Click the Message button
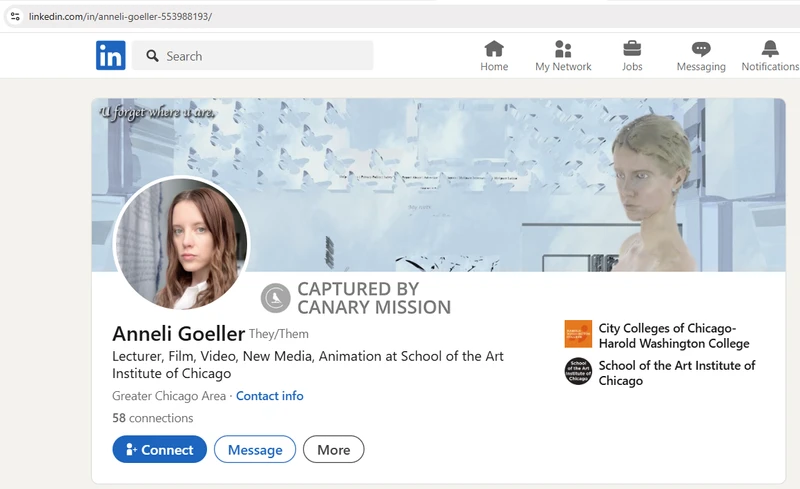This screenshot has height=489, width=800. [255, 449]
